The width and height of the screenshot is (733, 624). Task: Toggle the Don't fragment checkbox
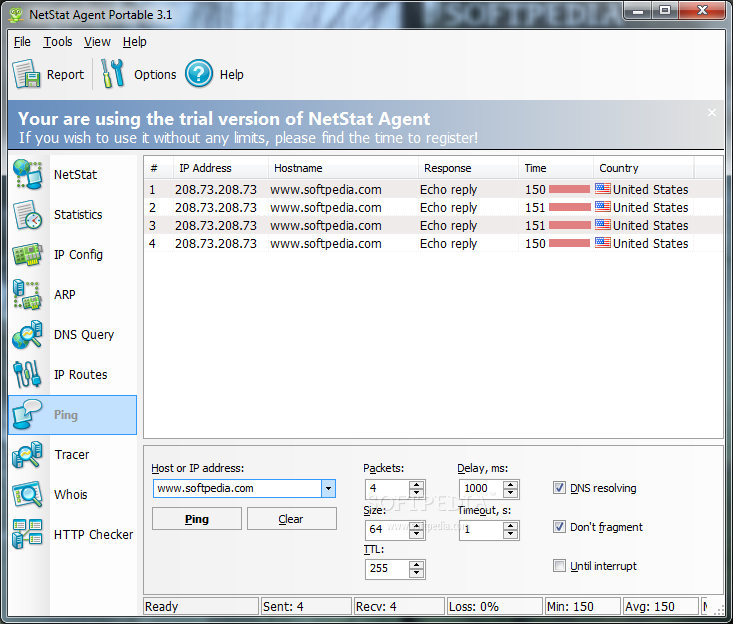pos(559,527)
